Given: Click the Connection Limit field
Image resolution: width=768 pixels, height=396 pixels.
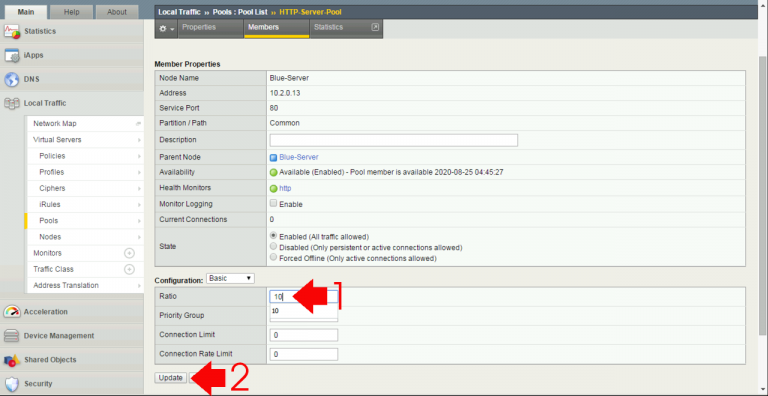Looking at the screenshot, I should pos(304,335).
